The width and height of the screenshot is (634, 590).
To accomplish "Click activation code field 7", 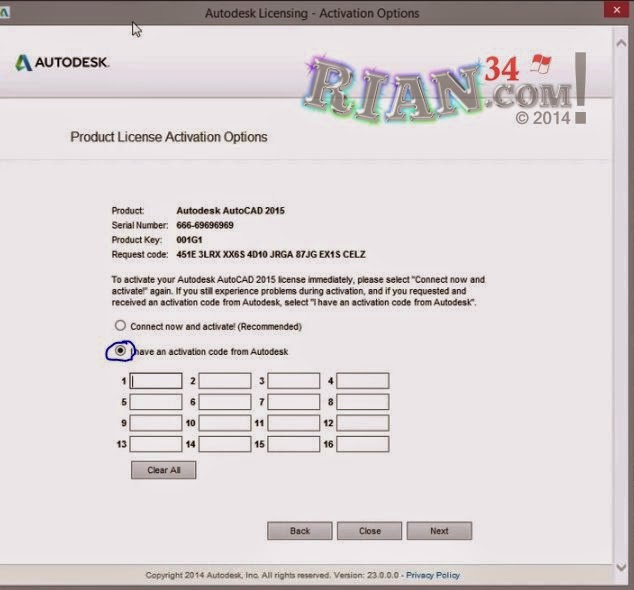I will pyautogui.click(x=294, y=402).
